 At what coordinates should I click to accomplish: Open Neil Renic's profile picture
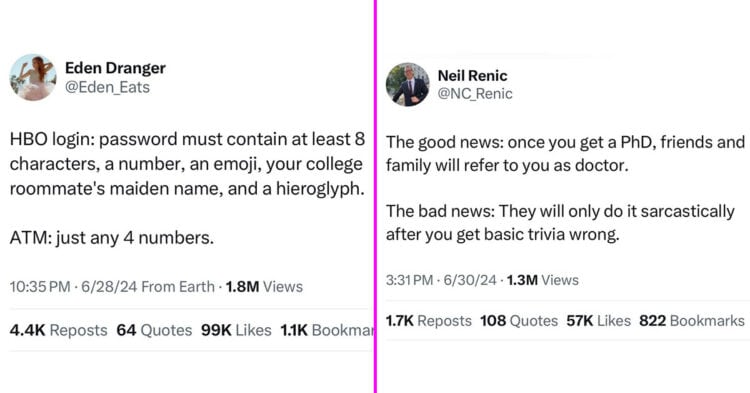click(x=408, y=85)
